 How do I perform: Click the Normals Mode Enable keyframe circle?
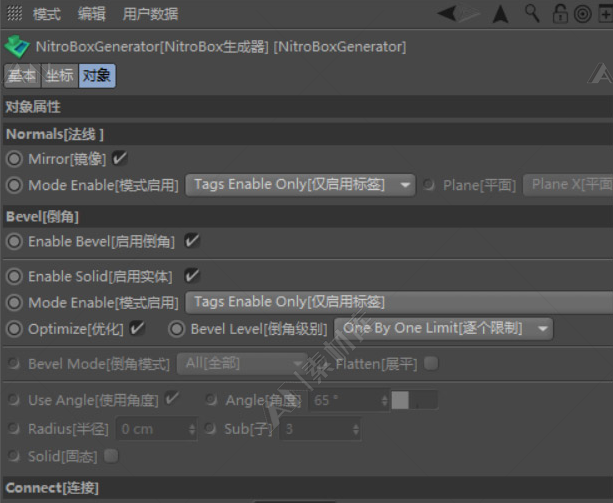pos(14,185)
